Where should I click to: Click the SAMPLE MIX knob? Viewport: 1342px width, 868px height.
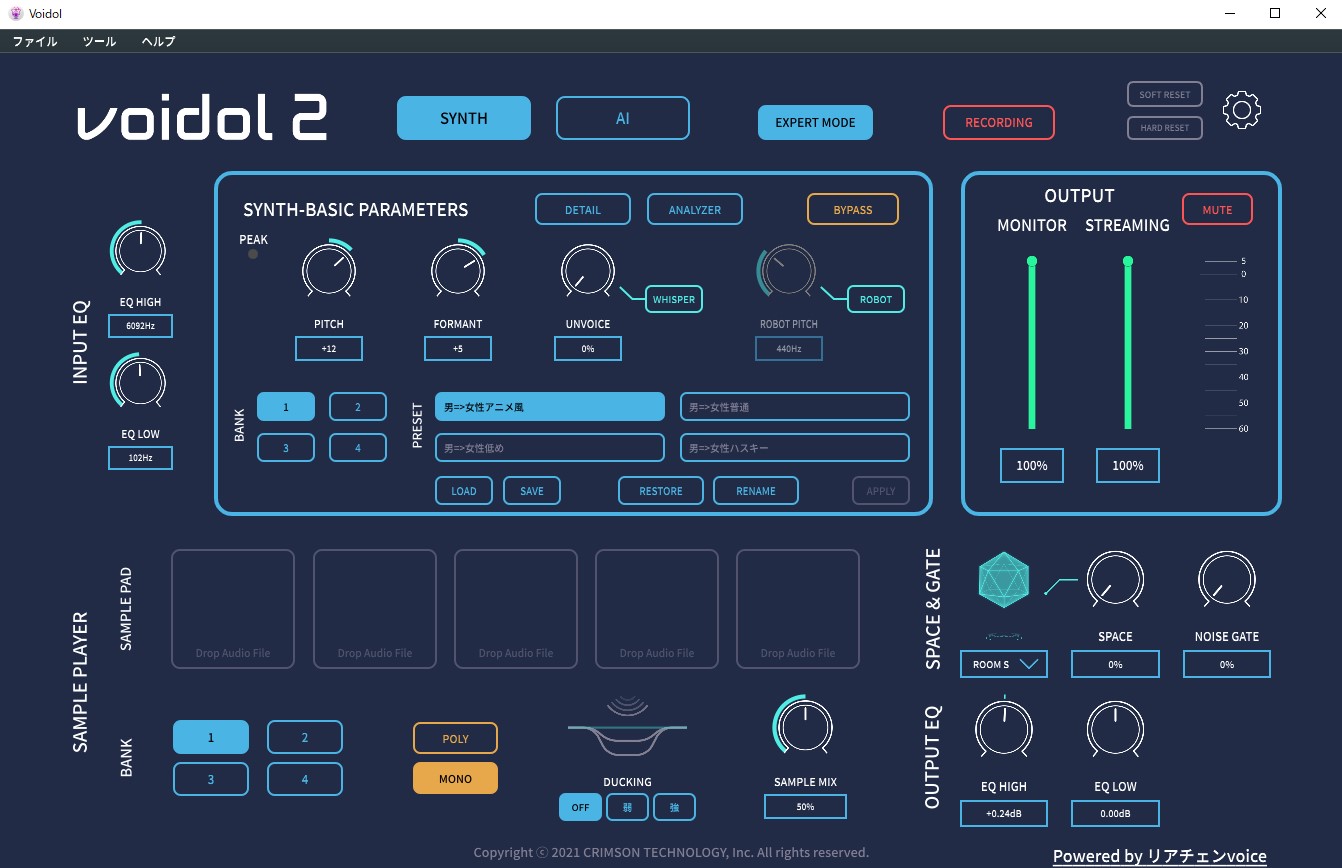tap(805, 727)
